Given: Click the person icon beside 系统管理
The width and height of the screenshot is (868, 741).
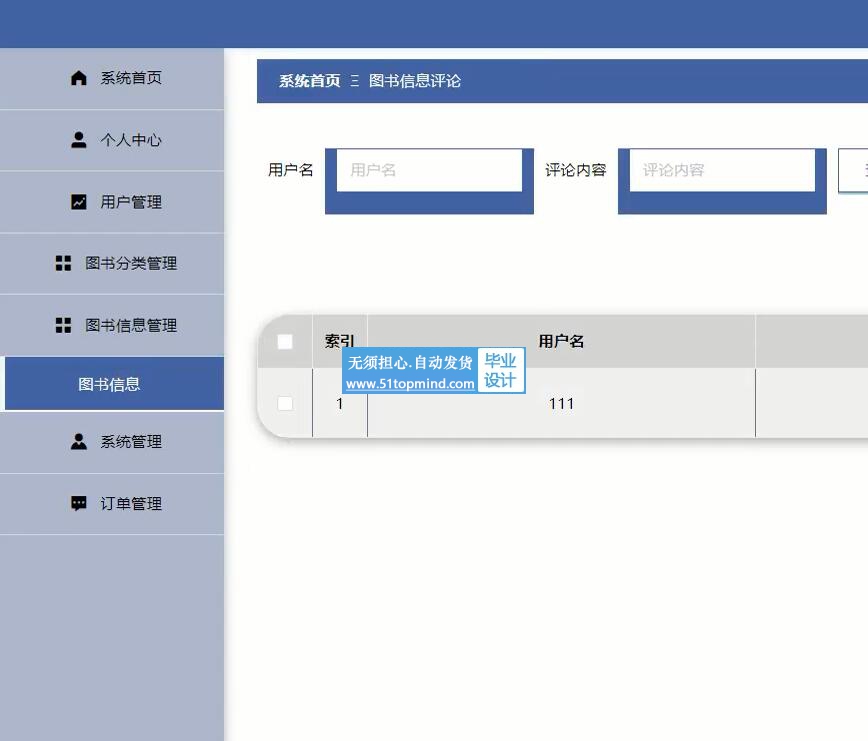Looking at the screenshot, I should (x=79, y=442).
